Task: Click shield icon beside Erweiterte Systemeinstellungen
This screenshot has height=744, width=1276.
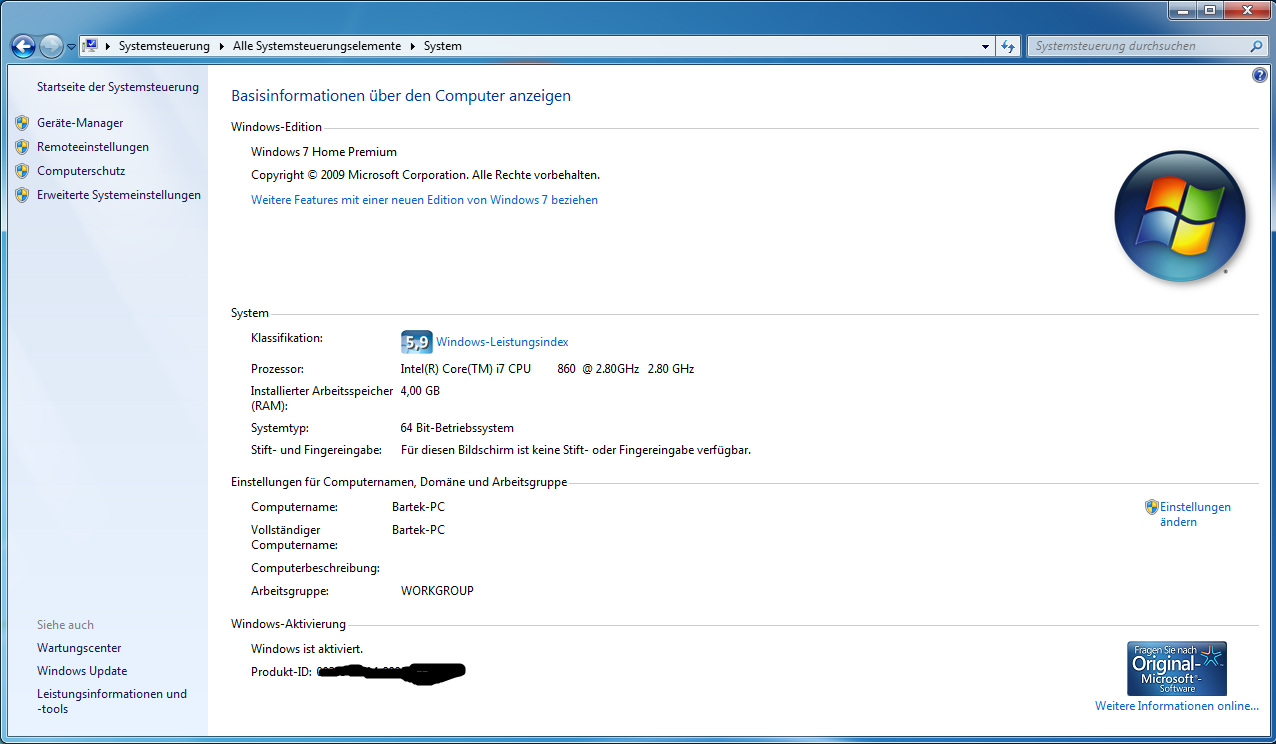Action: [22, 195]
